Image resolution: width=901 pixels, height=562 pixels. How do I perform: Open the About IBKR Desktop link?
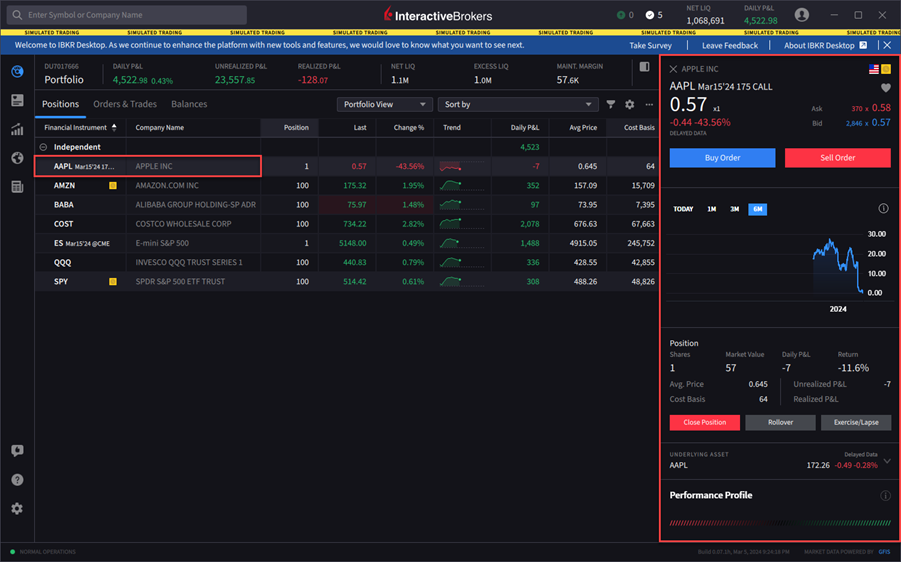point(819,45)
